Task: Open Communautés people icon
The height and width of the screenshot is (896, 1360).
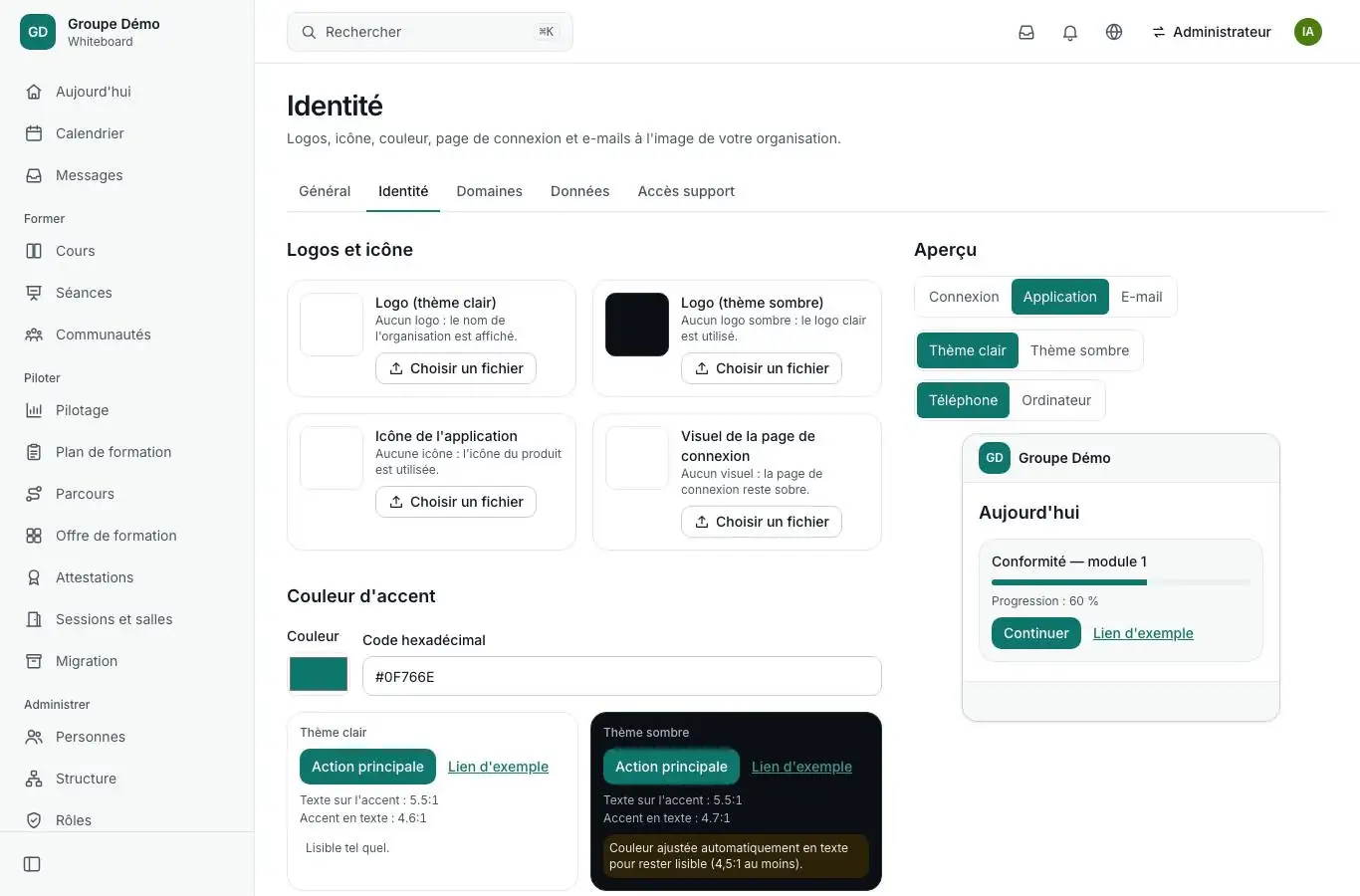Action: click(34, 335)
